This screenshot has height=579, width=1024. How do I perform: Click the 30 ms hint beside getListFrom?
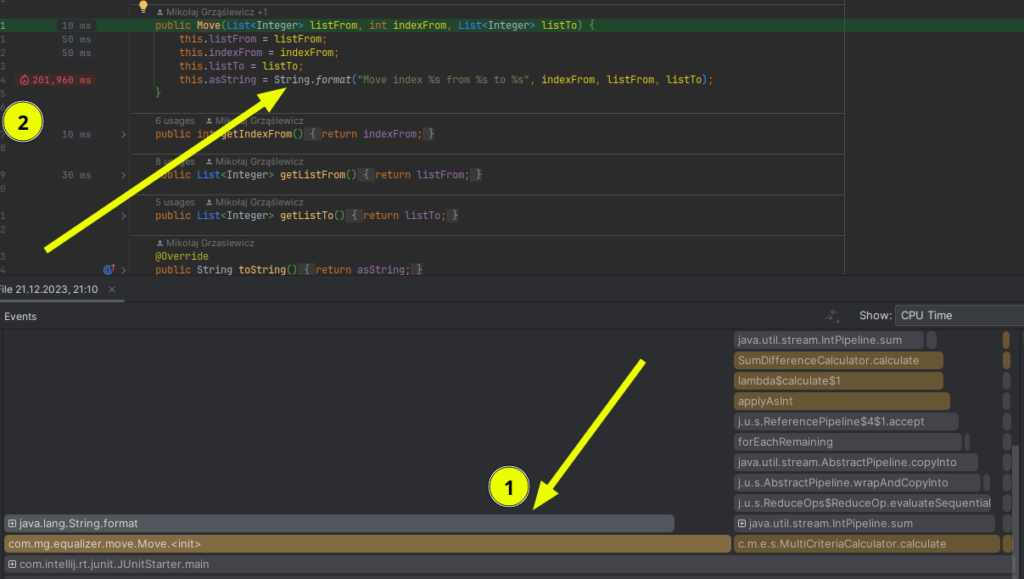(76, 175)
